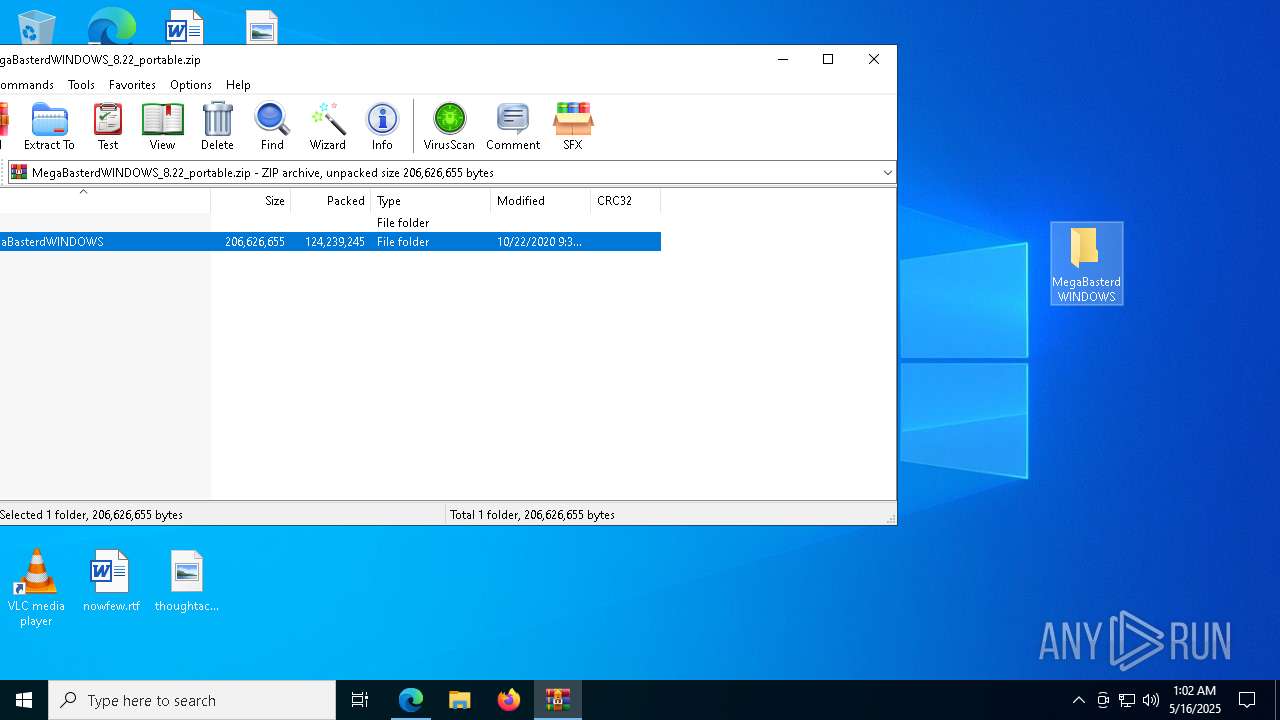Sort by Size column header

coord(250,201)
